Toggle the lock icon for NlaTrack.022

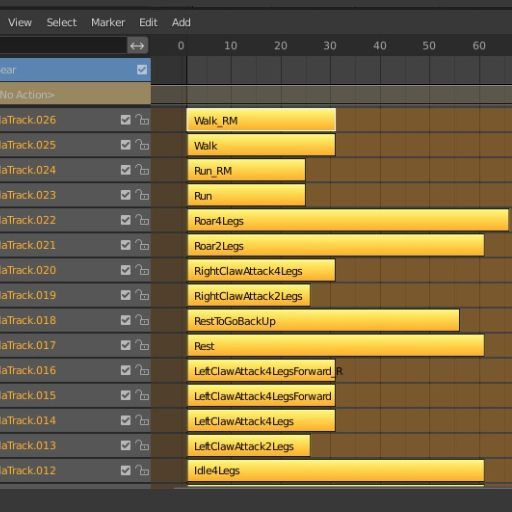tap(142, 220)
